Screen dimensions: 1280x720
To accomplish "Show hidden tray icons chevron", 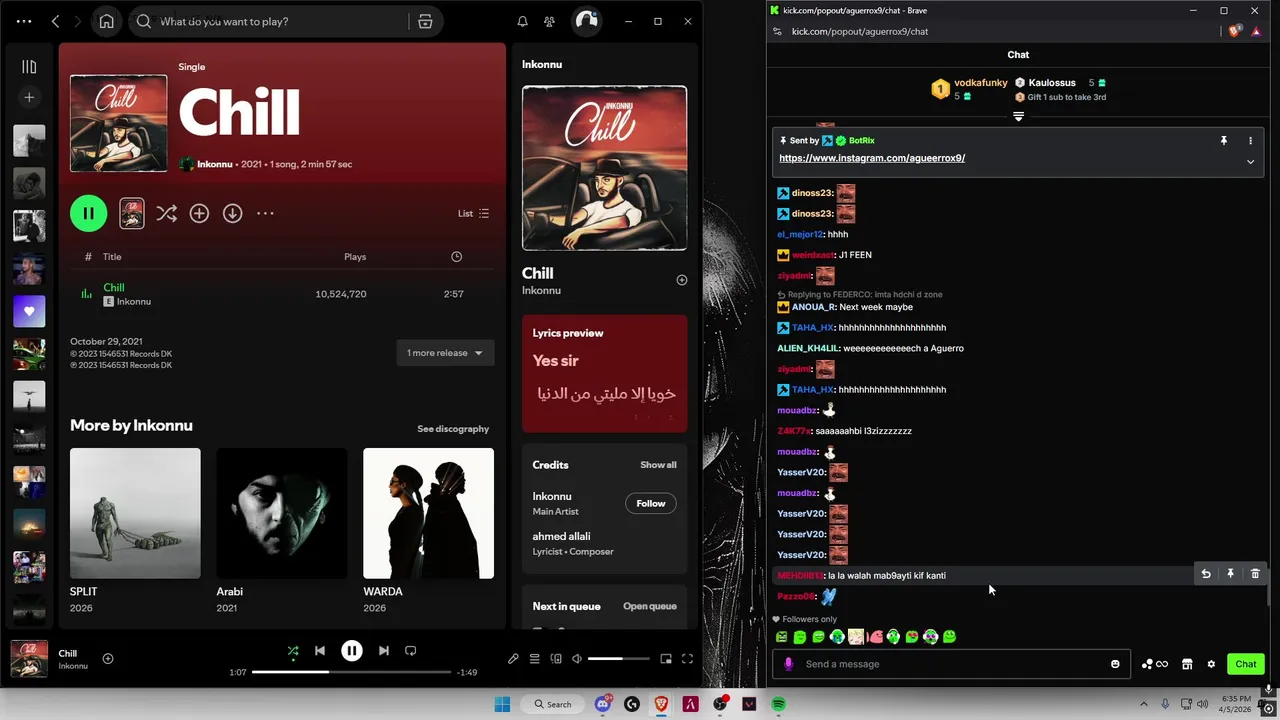I will point(1144,704).
